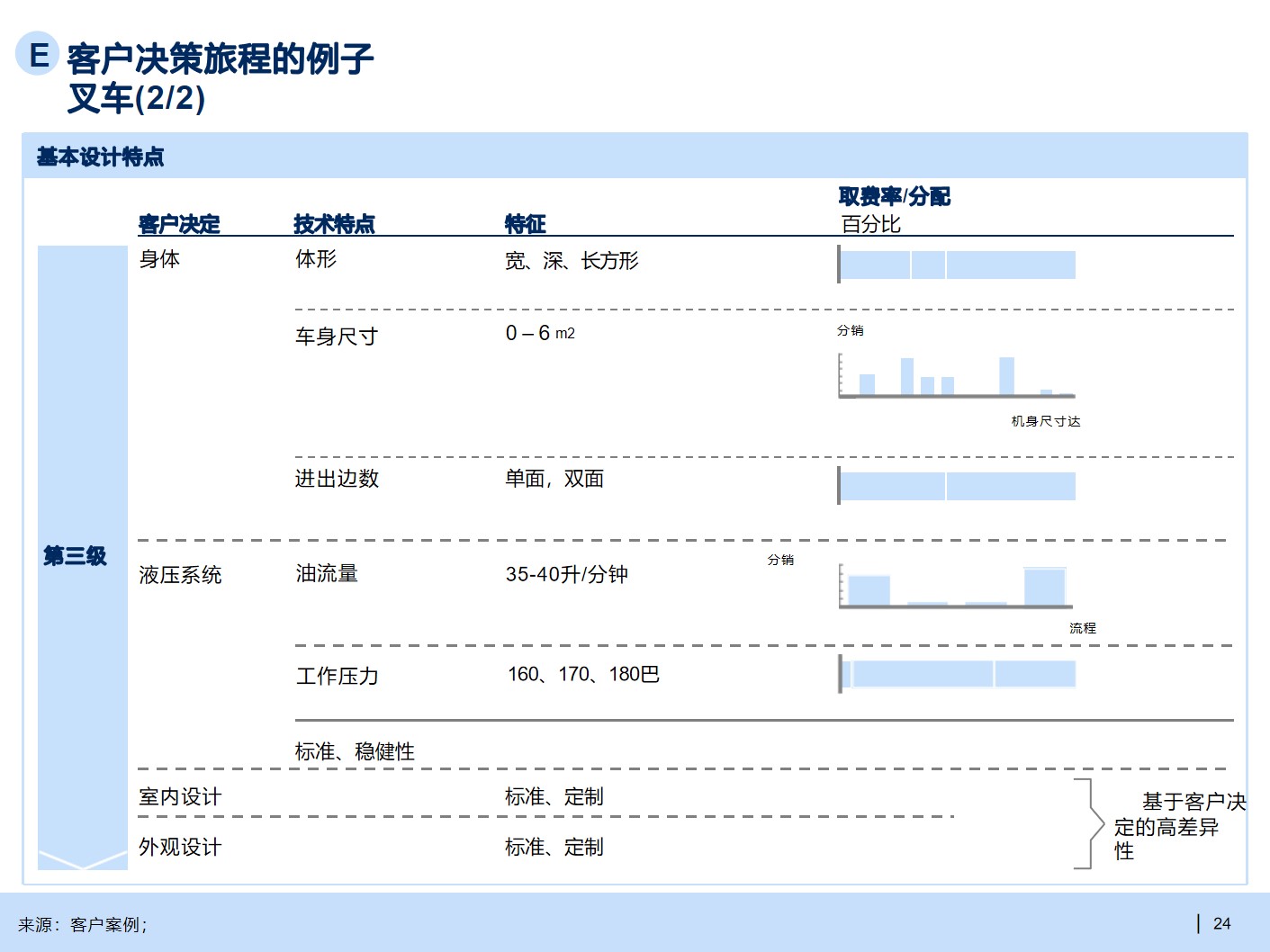Click the 第三级 side label
The image size is (1270, 952).
(x=76, y=556)
